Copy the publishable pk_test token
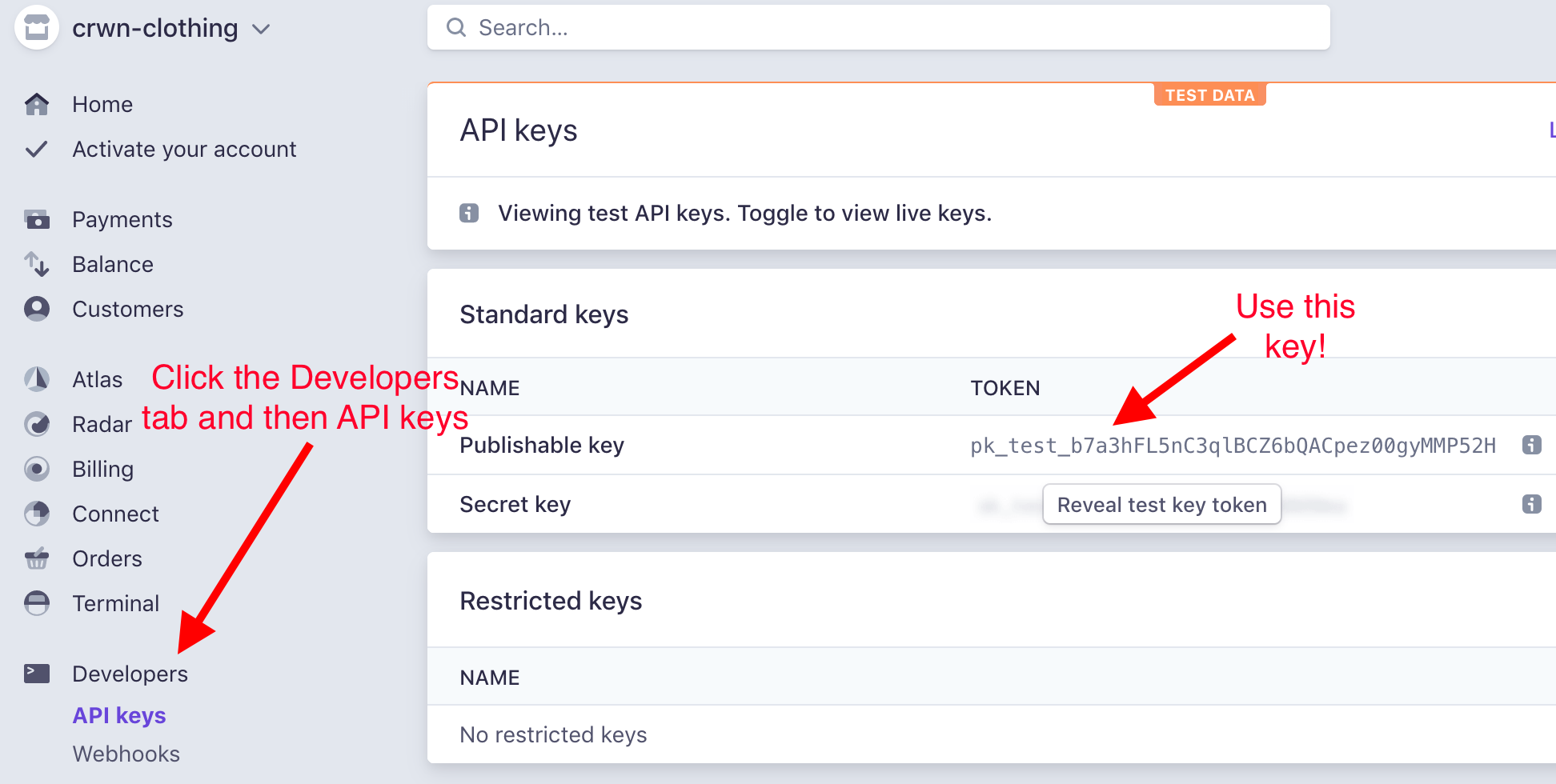The width and height of the screenshot is (1556, 784). tap(1233, 446)
